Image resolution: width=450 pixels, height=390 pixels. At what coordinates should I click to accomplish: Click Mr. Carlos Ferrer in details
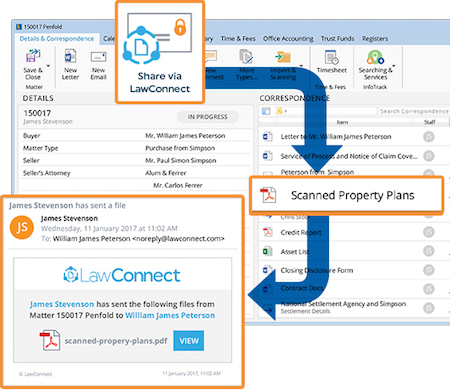[x=178, y=185]
